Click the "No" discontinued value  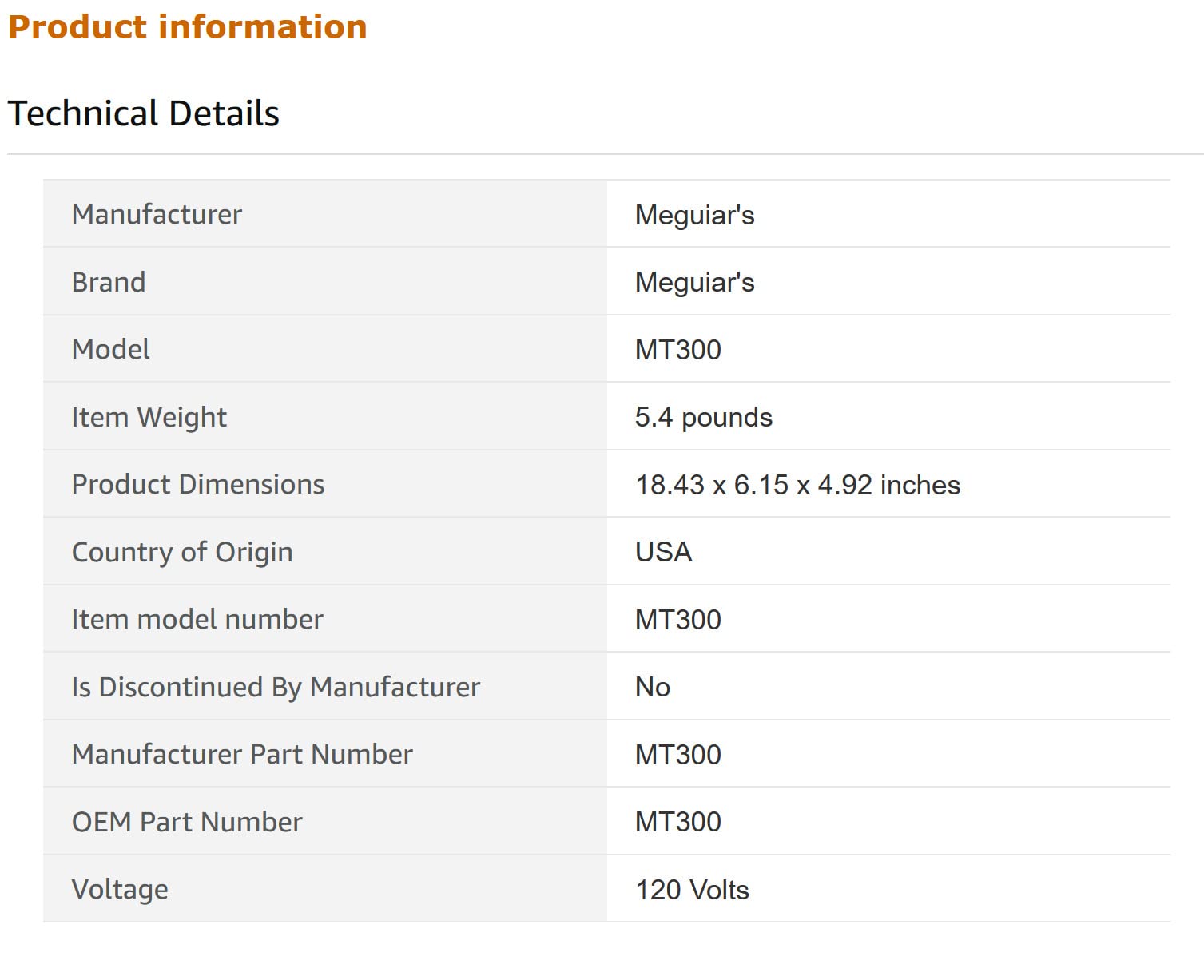tap(652, 687)
